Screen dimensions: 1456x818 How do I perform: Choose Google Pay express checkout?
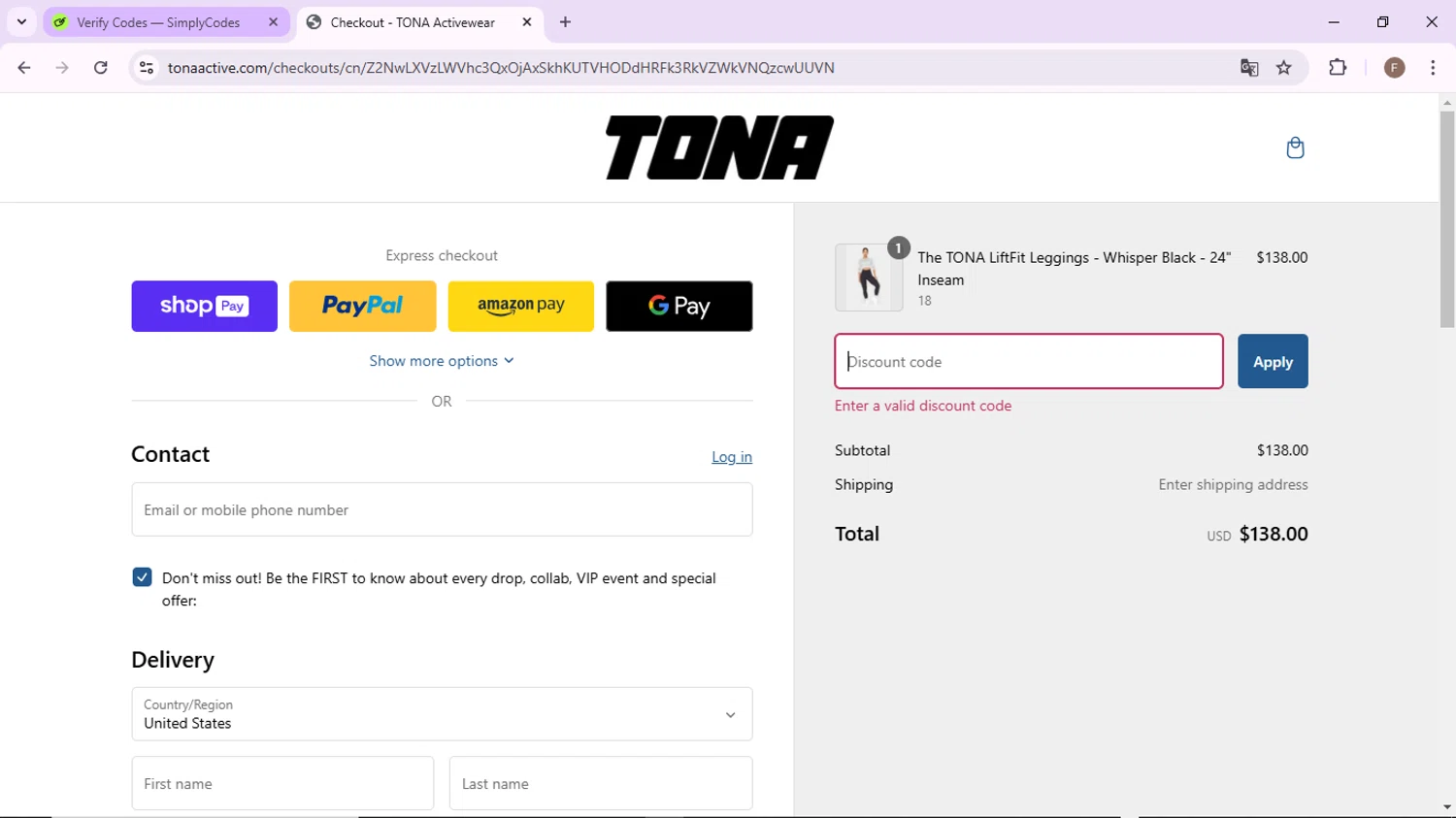[x=679, y=307]
